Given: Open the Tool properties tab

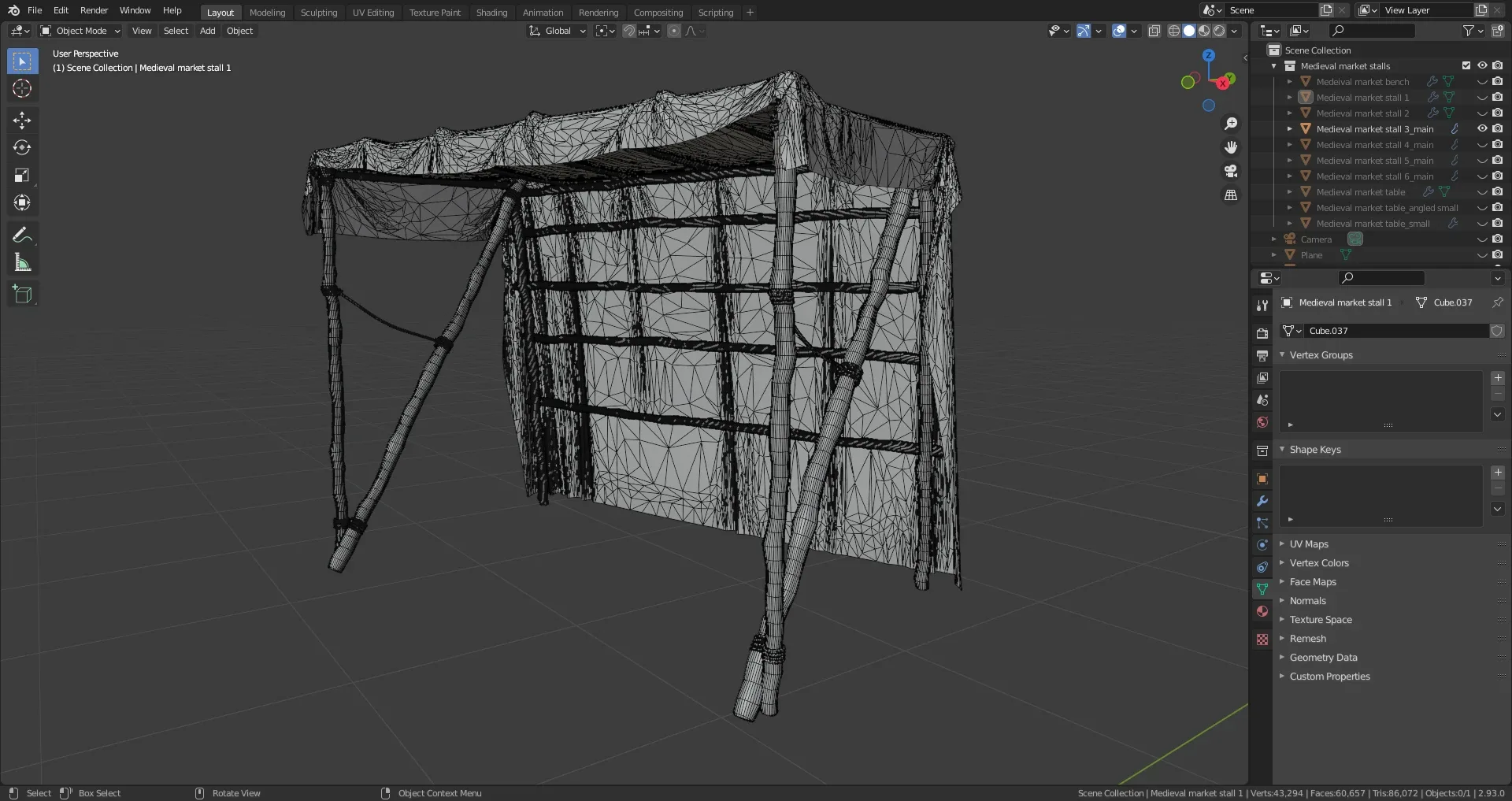Looking at the screenshot, I should (1262, 305).
